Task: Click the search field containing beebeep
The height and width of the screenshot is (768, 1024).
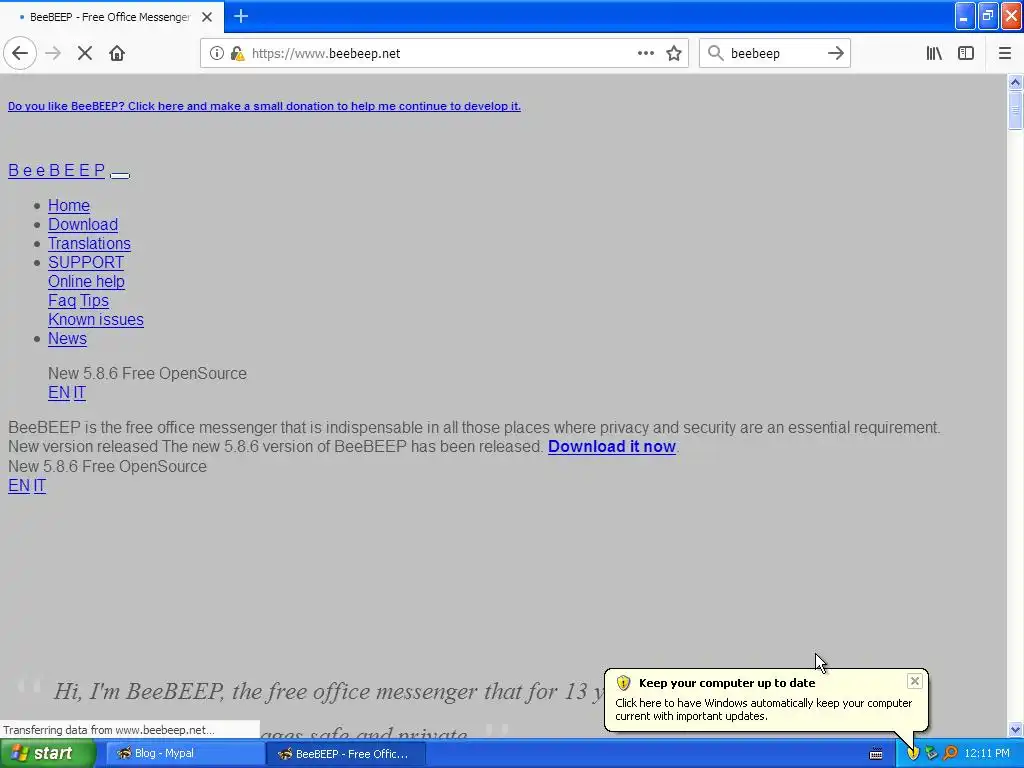Action: [775, 54]
